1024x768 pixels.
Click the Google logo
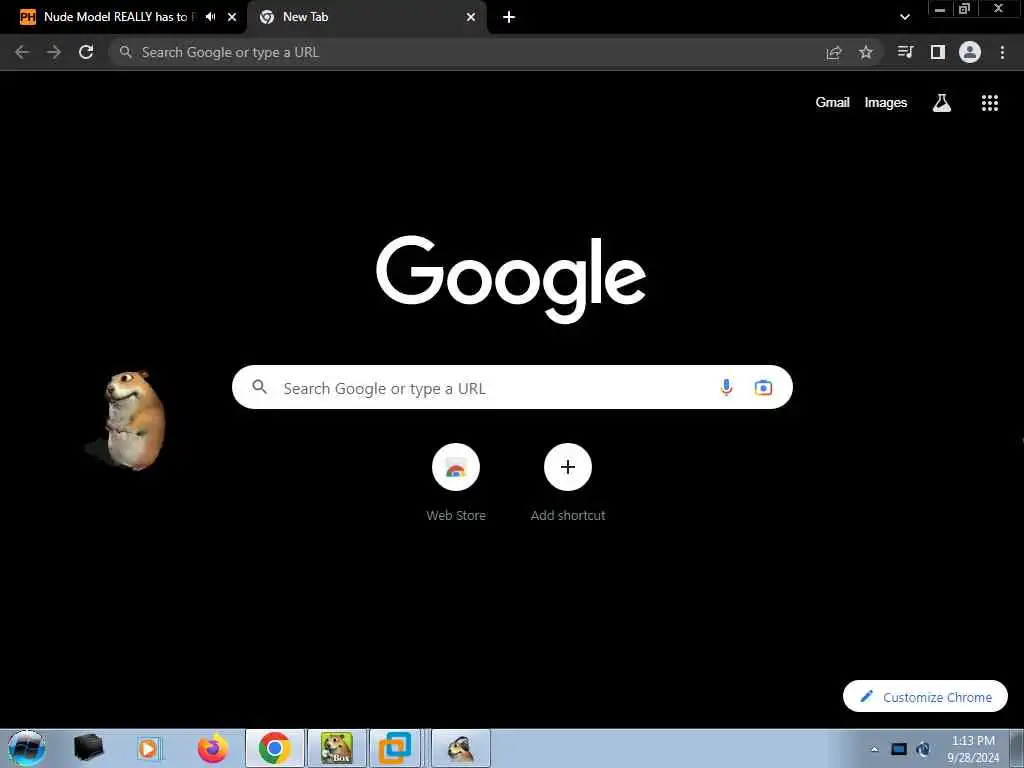tap(511, 279)
